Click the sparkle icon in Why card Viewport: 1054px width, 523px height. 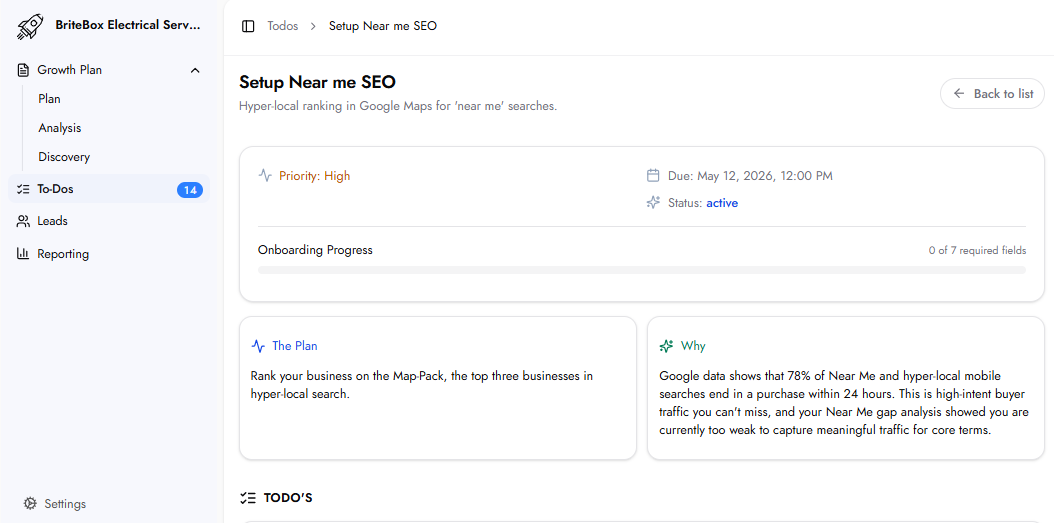667,346
